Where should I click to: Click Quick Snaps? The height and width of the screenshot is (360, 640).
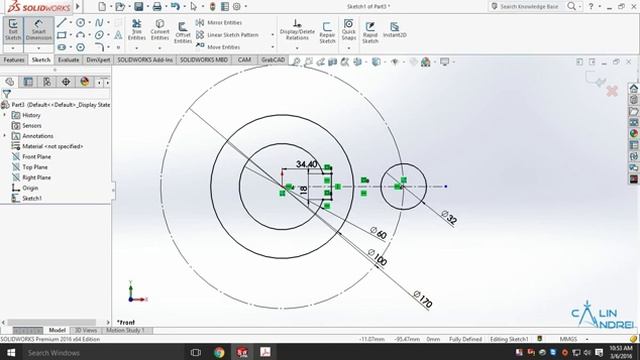pos(349,29)
